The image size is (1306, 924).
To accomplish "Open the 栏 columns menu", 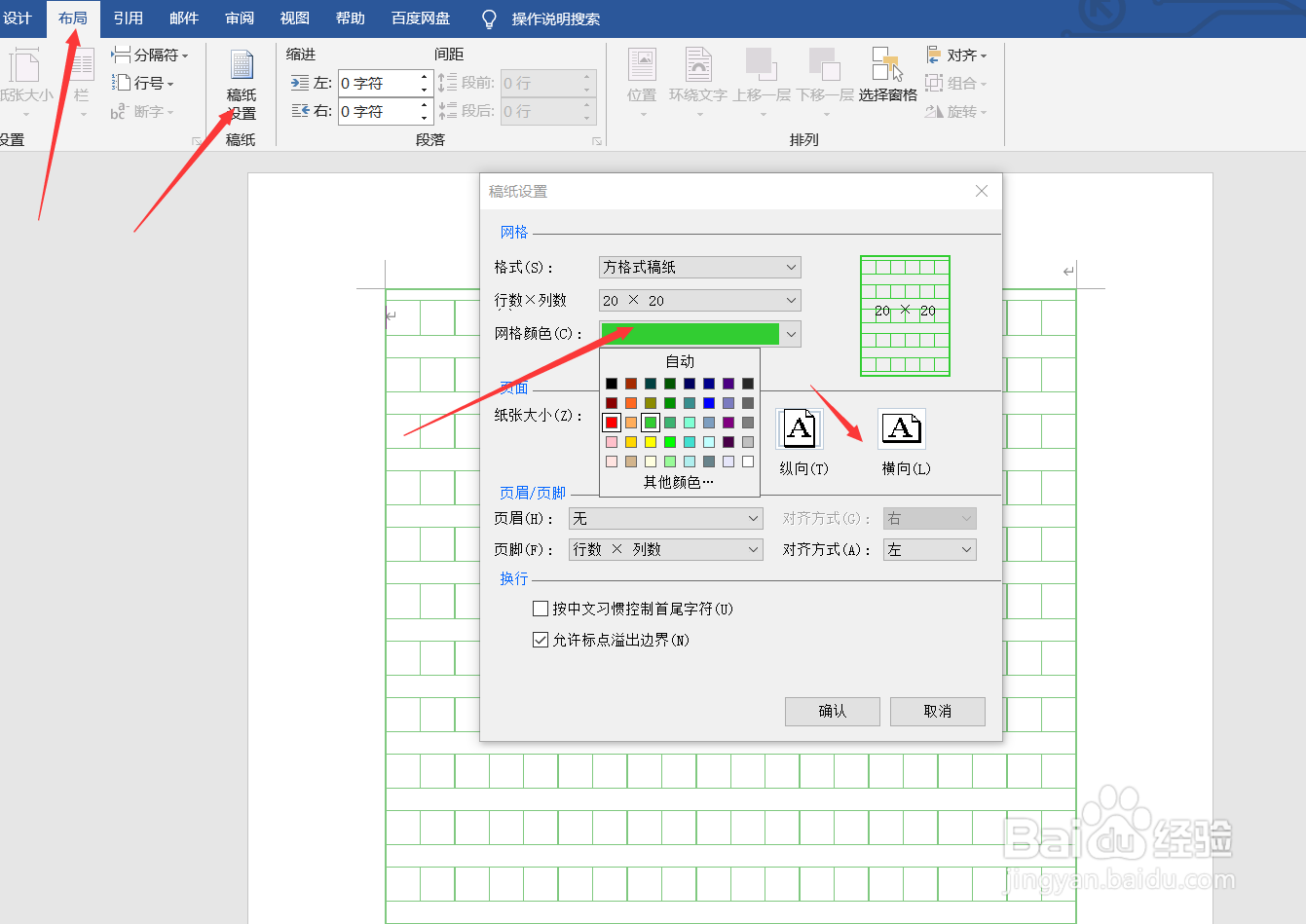I will pos(82,84).
